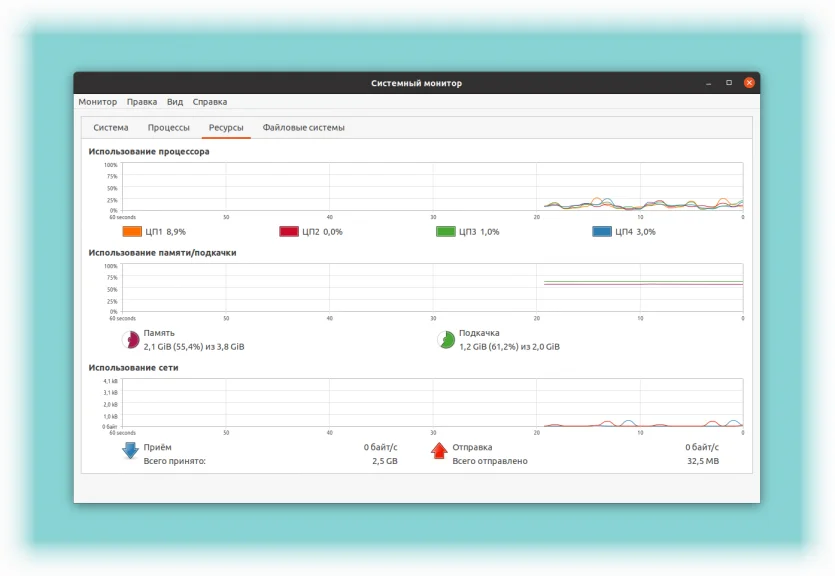Click the 32,5 MB sent total
The height and width of the screenshot is (576, 835).
[703, 461]
